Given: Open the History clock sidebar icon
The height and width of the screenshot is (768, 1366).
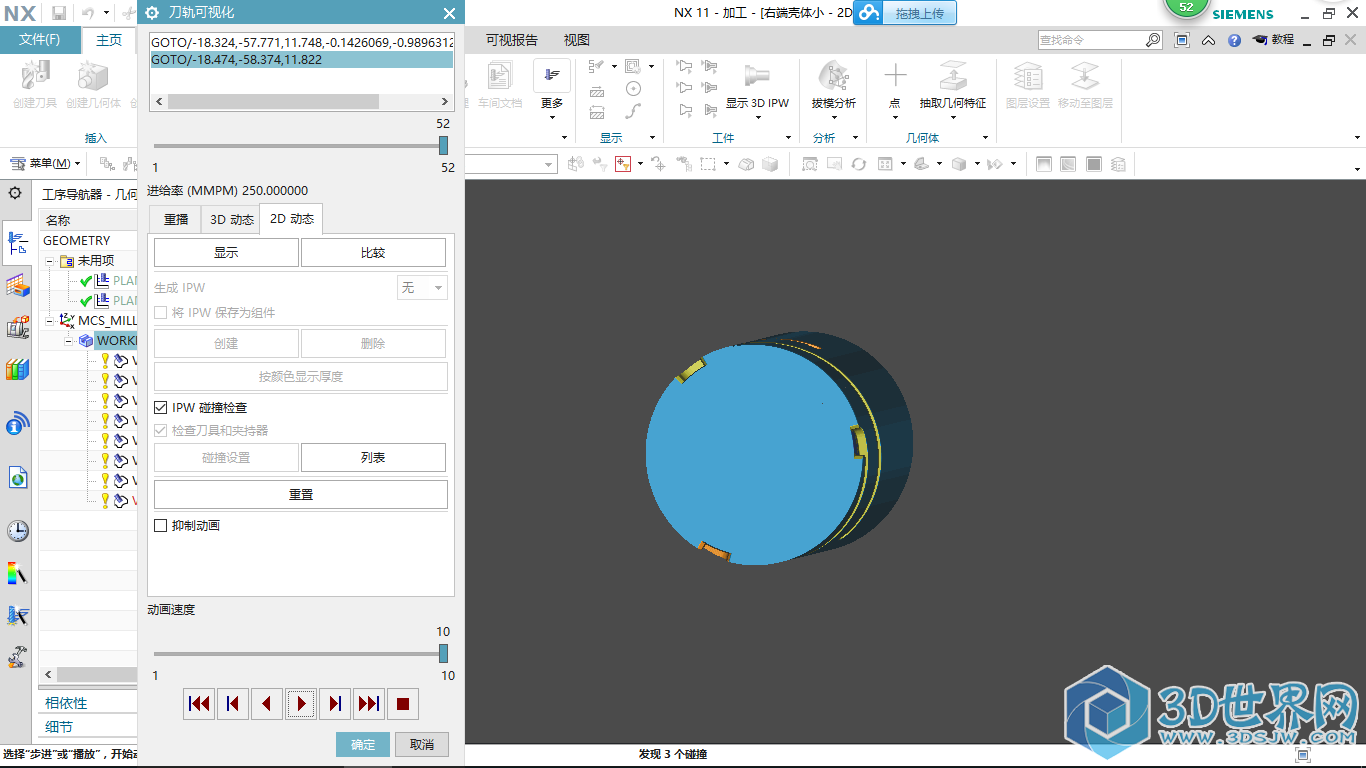Looking at the screenshot, I should click(17, 531).
